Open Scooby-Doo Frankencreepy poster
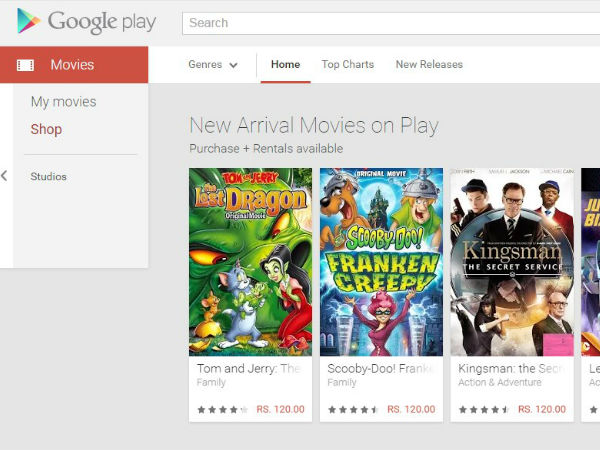 pyautogui.click(x=381, y=262)
